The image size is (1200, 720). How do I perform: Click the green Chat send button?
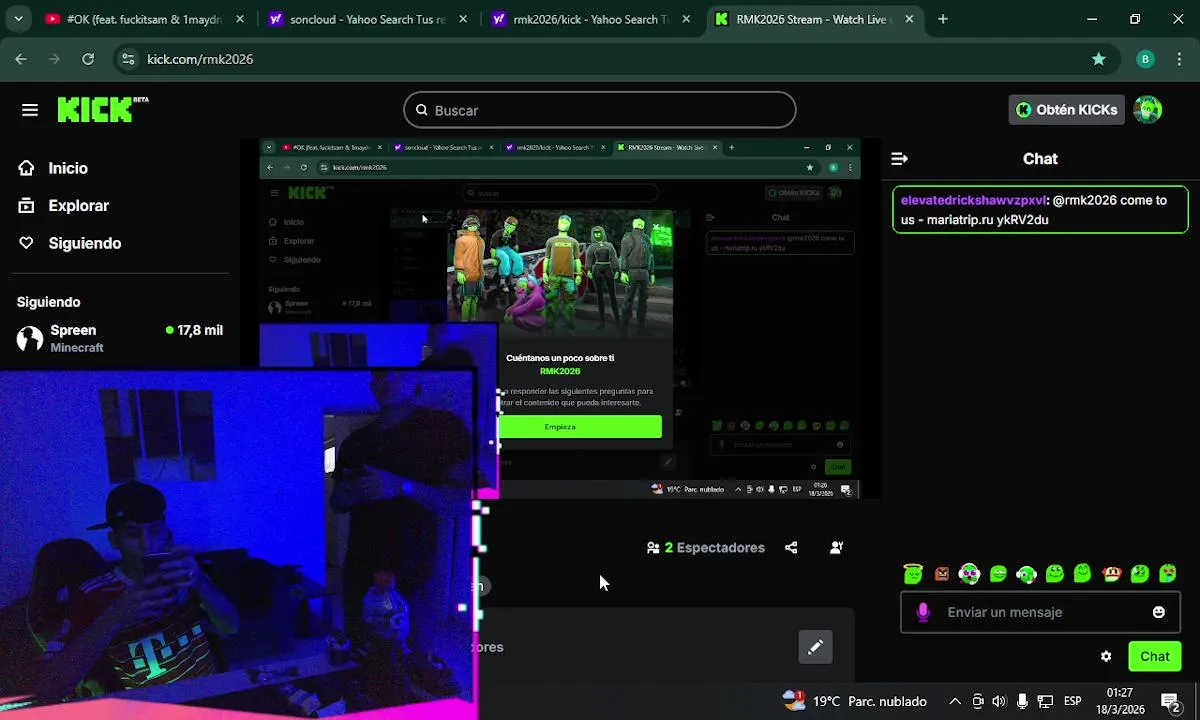[1154, 657]
